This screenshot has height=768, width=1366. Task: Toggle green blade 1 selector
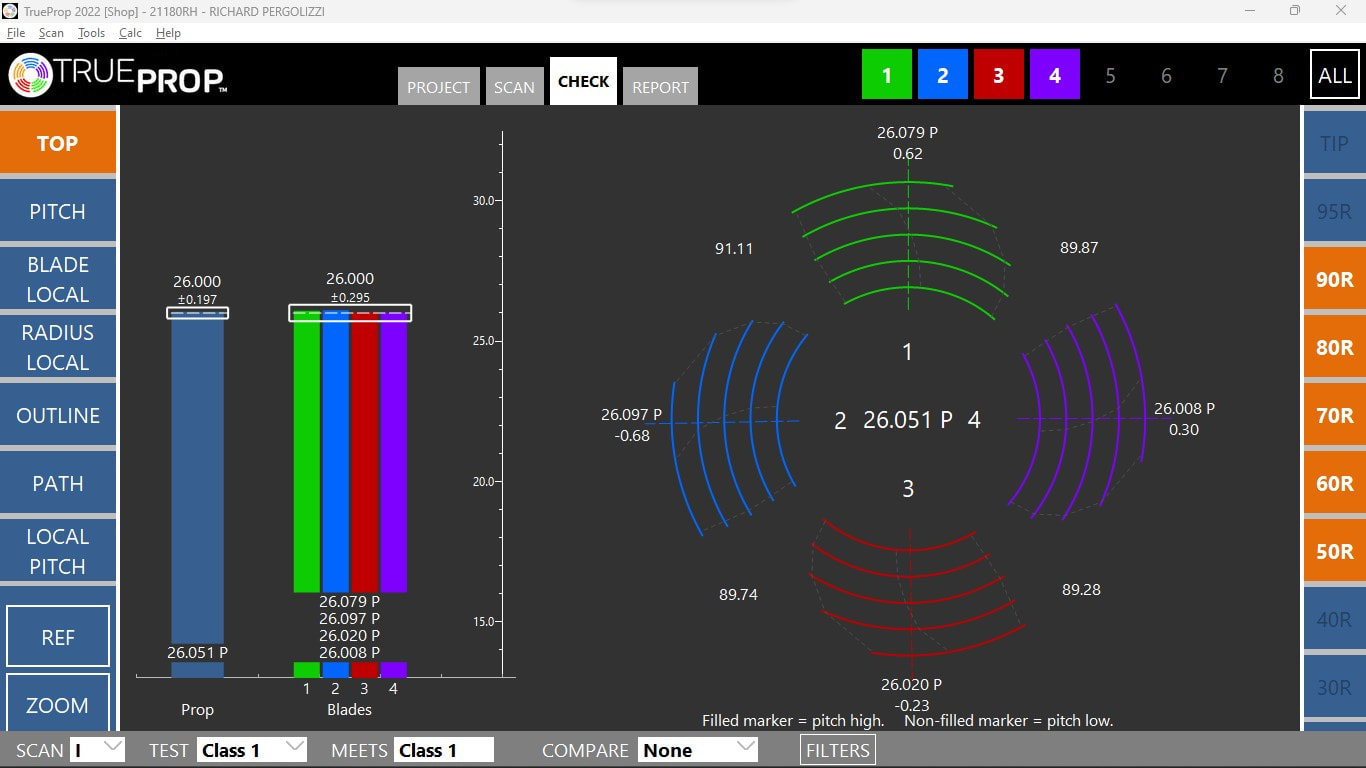886,75
